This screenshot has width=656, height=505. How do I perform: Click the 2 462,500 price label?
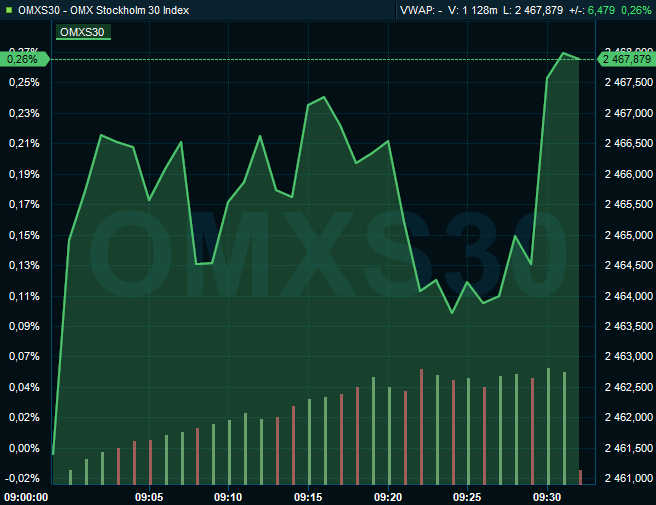pyautogui.click(x=629, y=387)
